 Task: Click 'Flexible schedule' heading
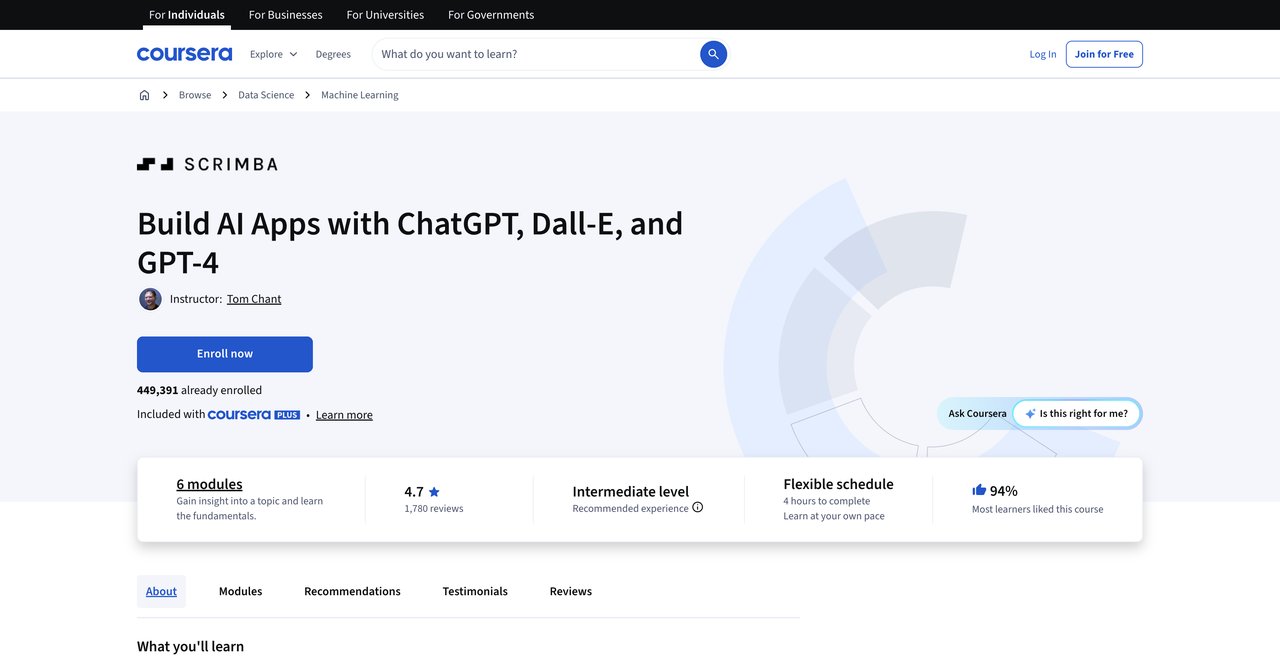pyautogui.click(x=839, y=484)
